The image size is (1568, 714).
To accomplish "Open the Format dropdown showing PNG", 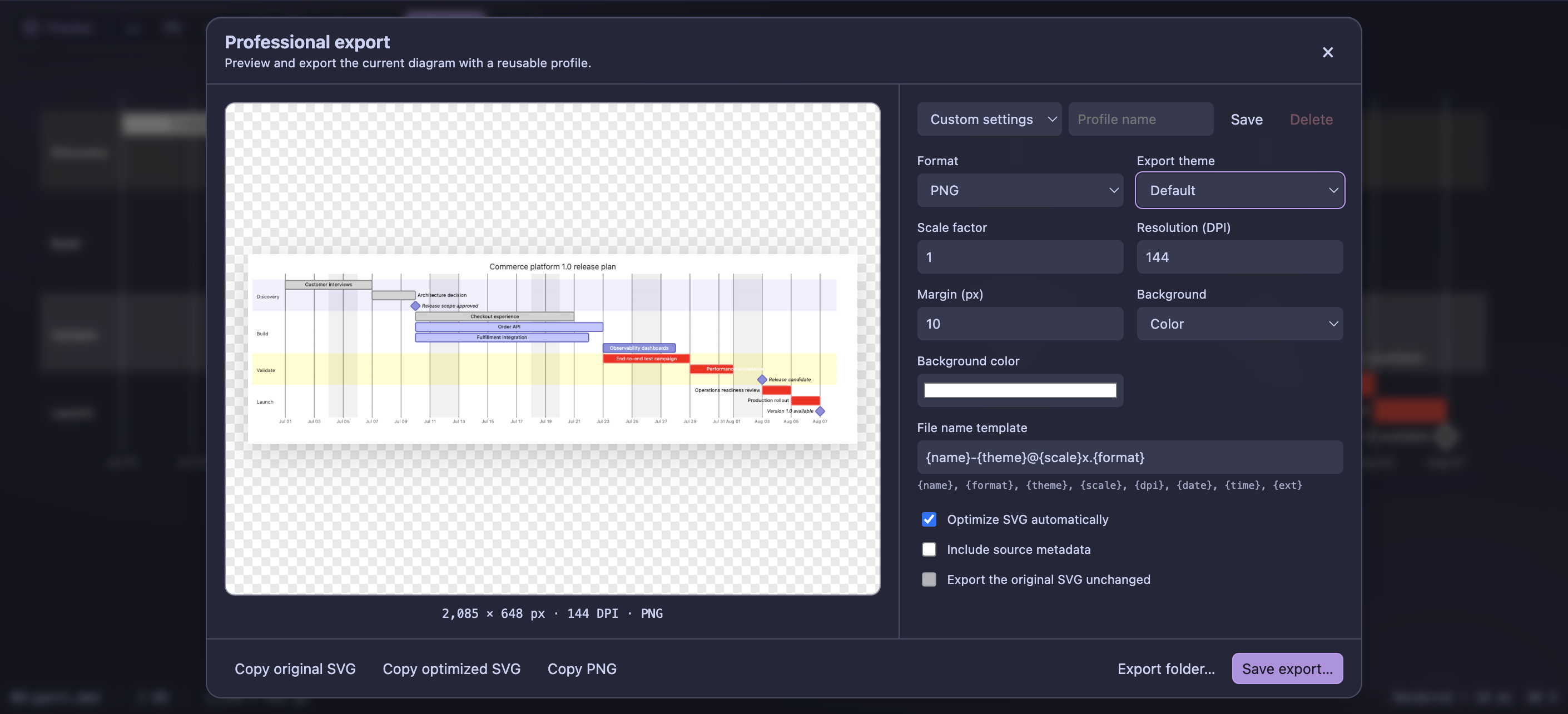I will [x=1020, y=191].
